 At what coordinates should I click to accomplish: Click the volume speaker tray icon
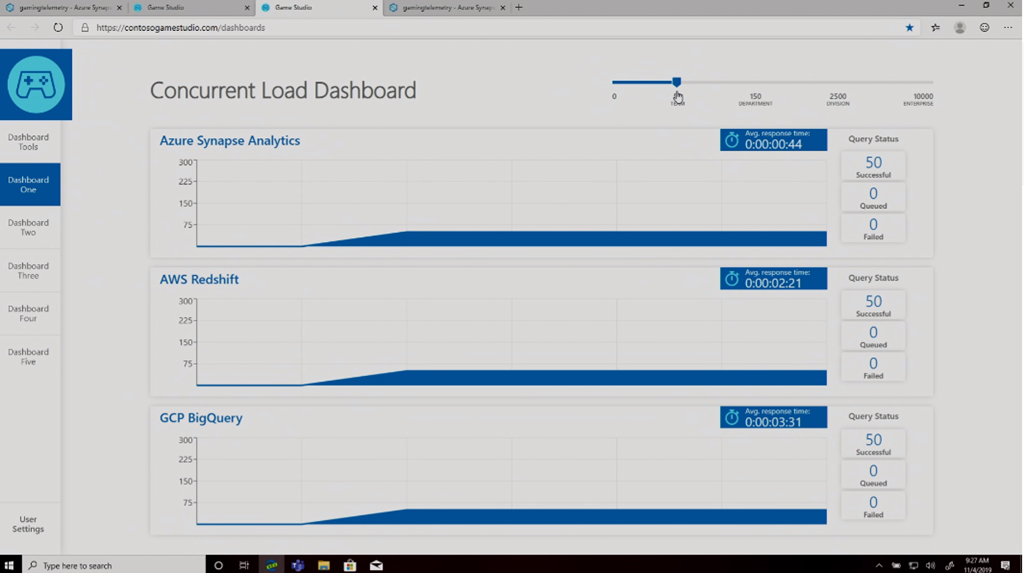click(x=931, y=565)
